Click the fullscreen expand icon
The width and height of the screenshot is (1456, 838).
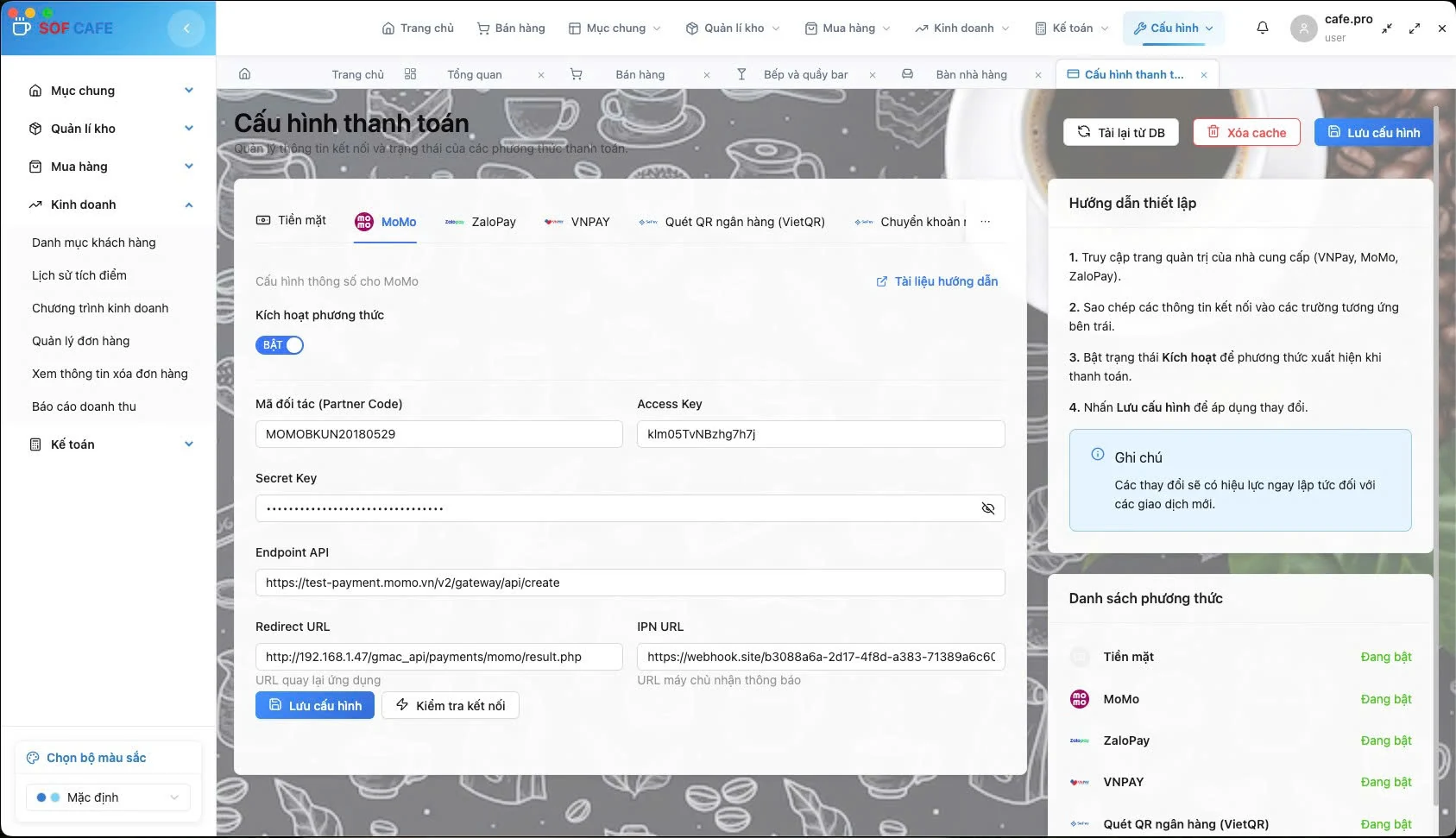point(1415,28)
